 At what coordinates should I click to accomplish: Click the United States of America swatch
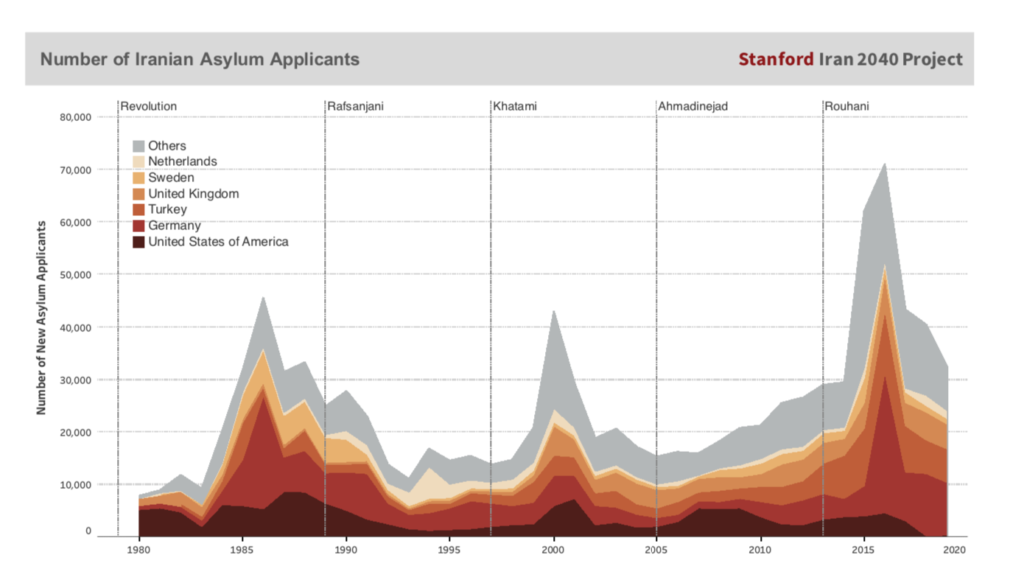139,242
